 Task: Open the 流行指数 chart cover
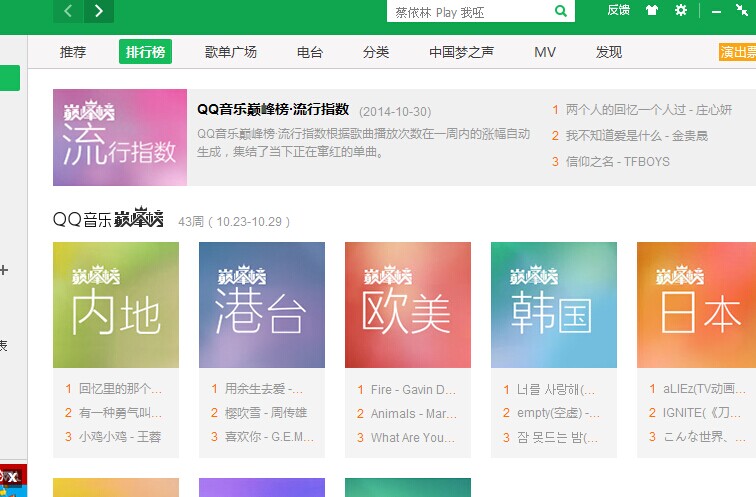[x=120, y=137]
